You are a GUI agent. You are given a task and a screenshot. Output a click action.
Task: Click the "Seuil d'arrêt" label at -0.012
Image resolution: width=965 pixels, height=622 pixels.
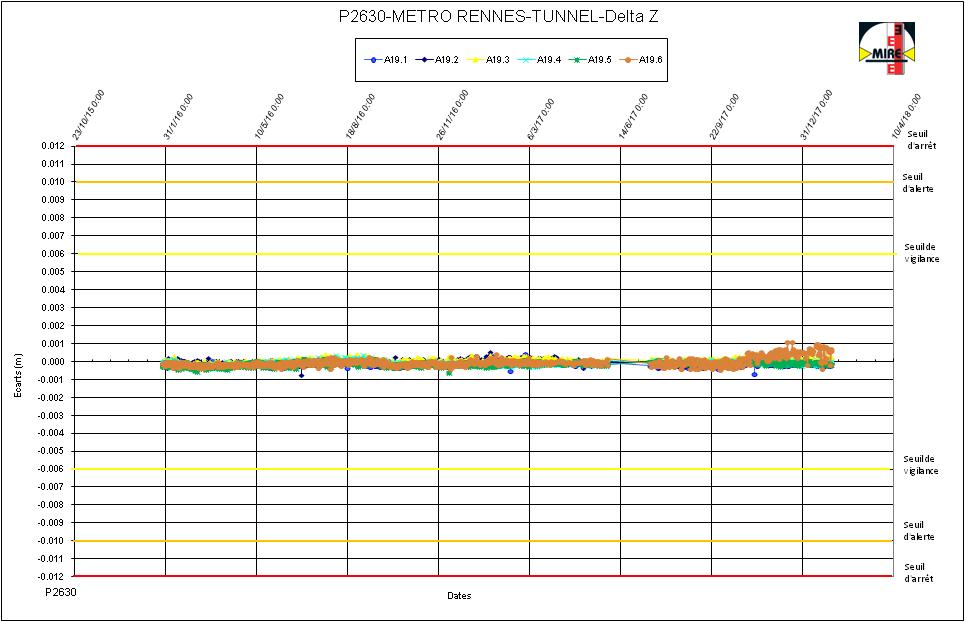coord(918,573)
